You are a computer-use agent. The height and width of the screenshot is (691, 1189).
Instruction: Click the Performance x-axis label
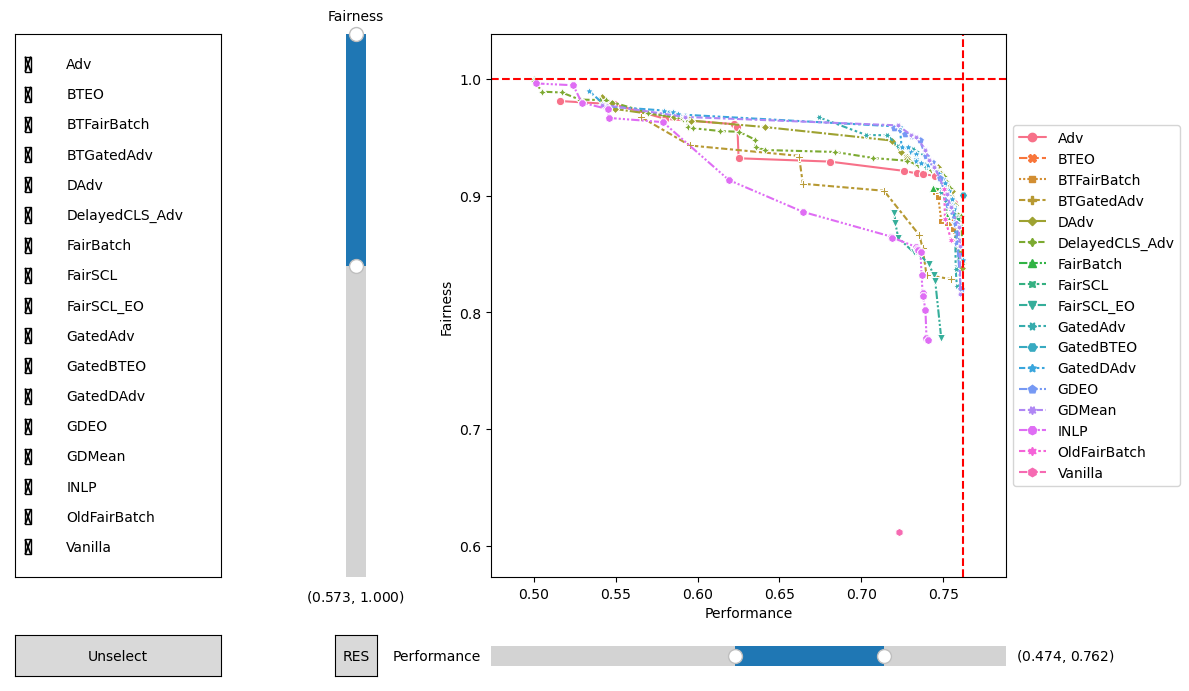(x=748, y=613)
